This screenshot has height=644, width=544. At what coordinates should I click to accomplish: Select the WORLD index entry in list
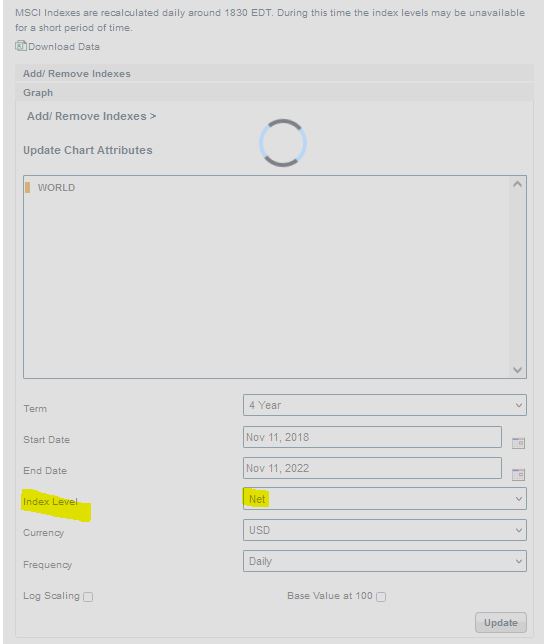coord(56,188)
